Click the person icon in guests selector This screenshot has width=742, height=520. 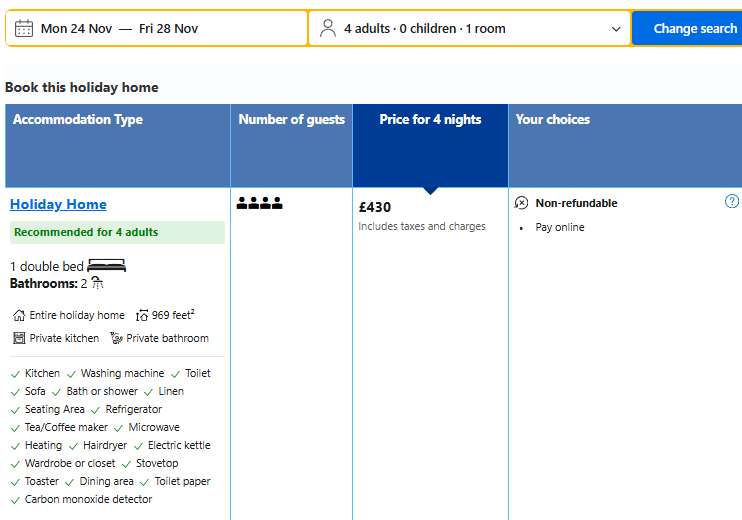[328, 28]
